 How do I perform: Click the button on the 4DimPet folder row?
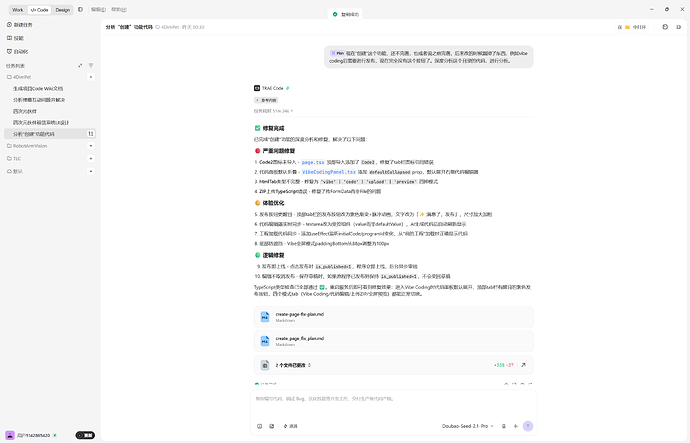pyautogui.click(x=91, y=77)
